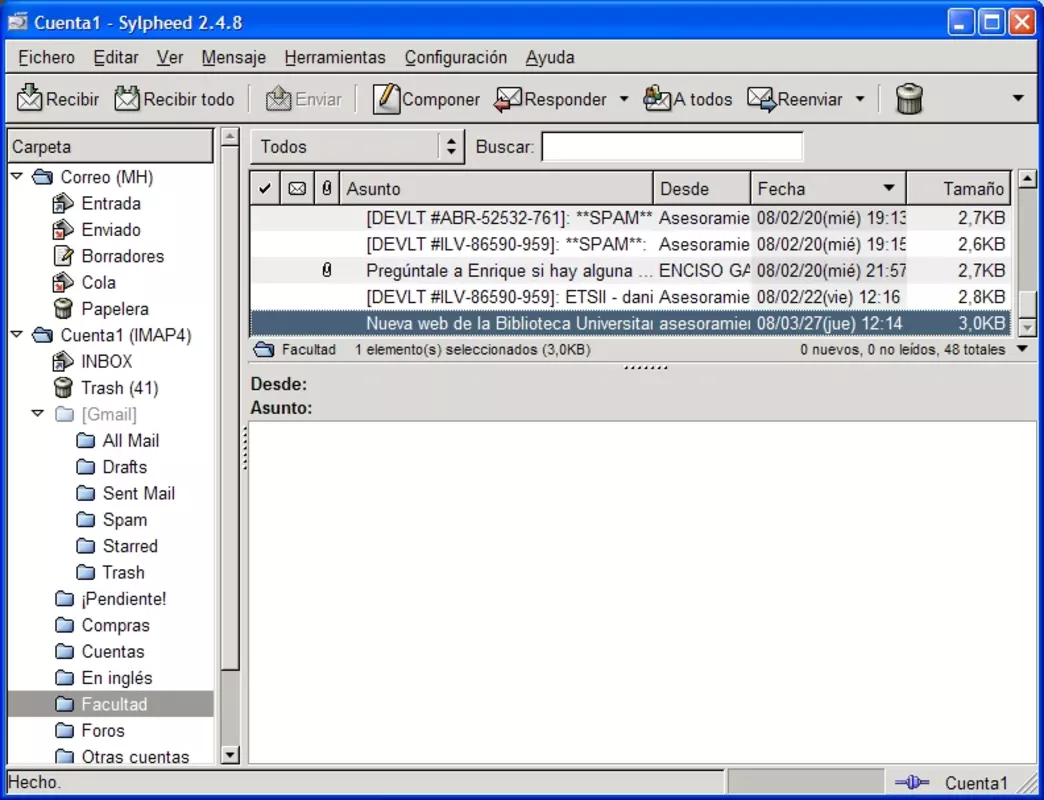Click the attachment clip column header
Image resolution: width=1044 pixels, height=800 pixels.
click(326, 188)
